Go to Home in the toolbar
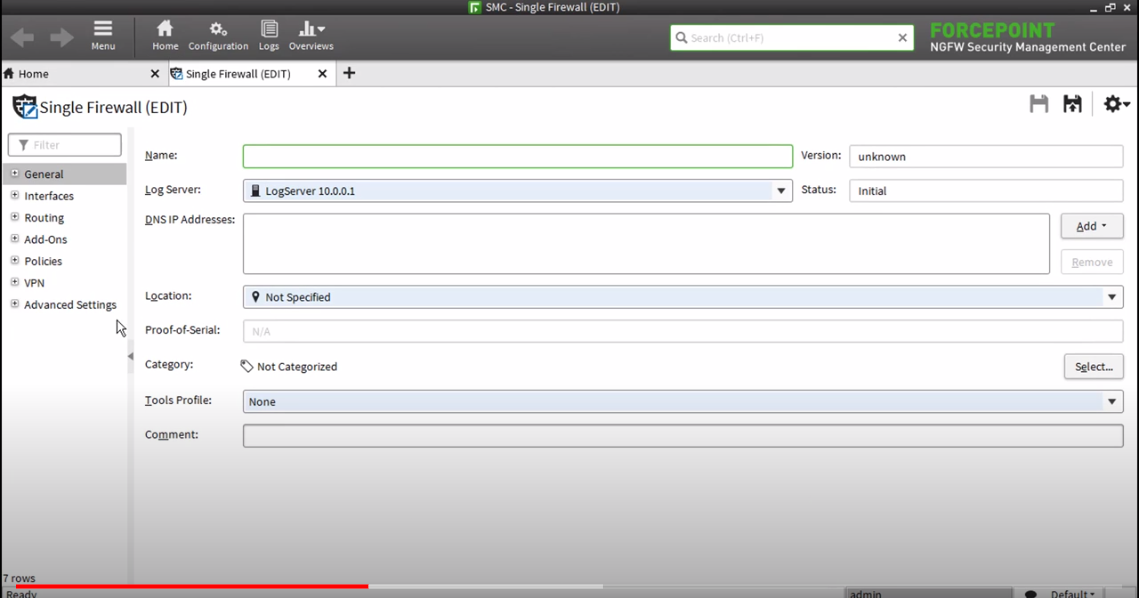The width and height of the screenshot is (1139, 598). pyautogui.click(x=165, y=35)
